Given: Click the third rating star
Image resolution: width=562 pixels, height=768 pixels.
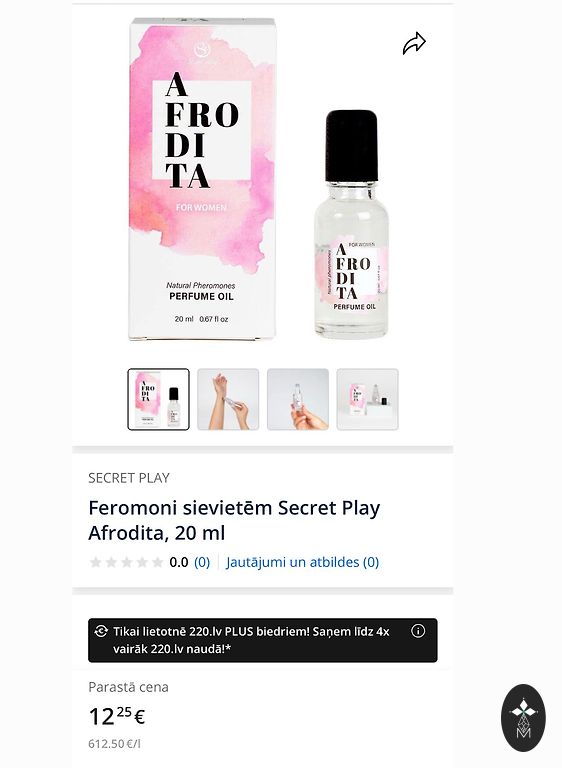Looking at the screenshot, I should pos(127,562).
